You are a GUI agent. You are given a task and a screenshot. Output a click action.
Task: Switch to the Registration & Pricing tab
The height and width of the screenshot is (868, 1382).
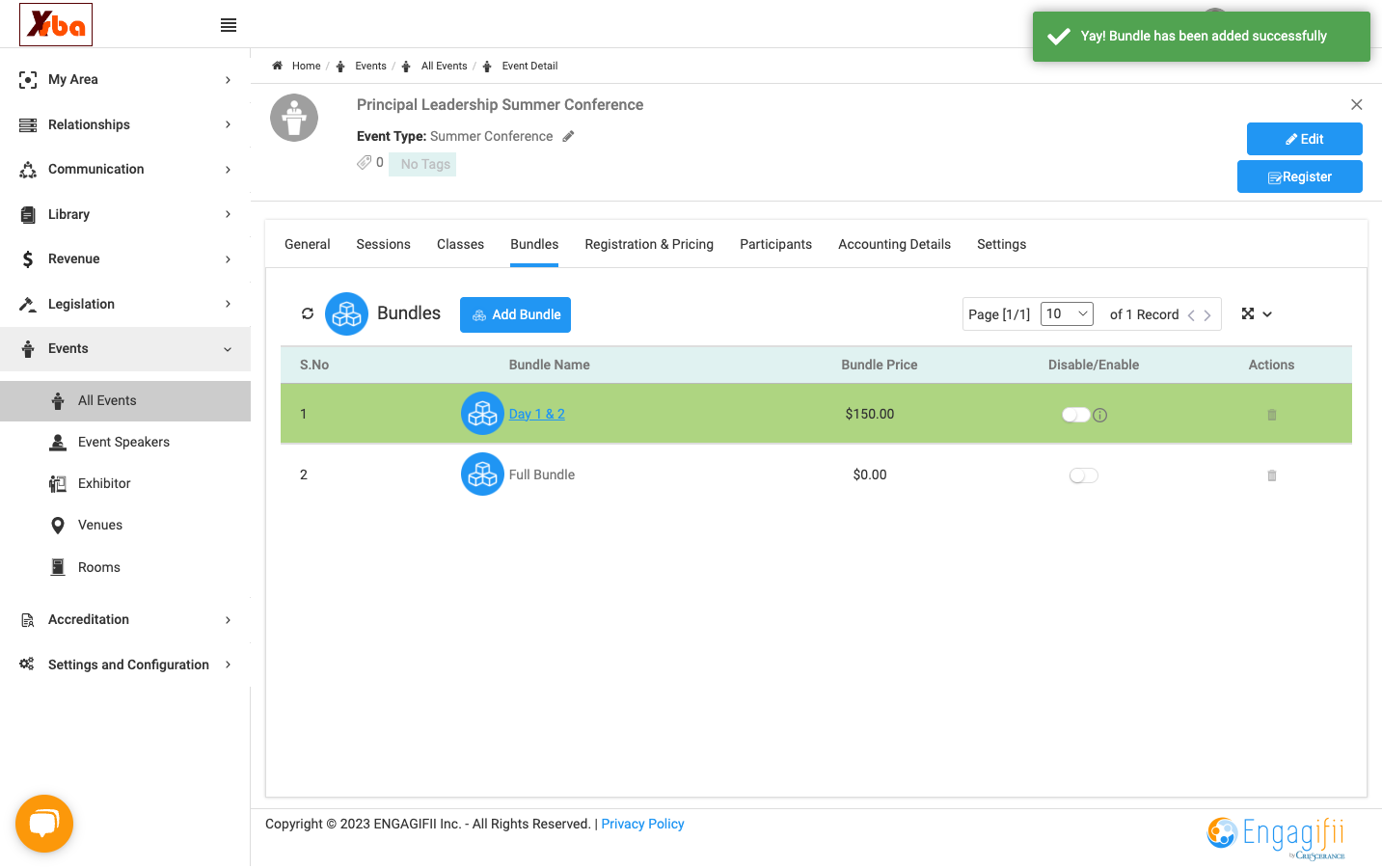click(x=649, y=244)
